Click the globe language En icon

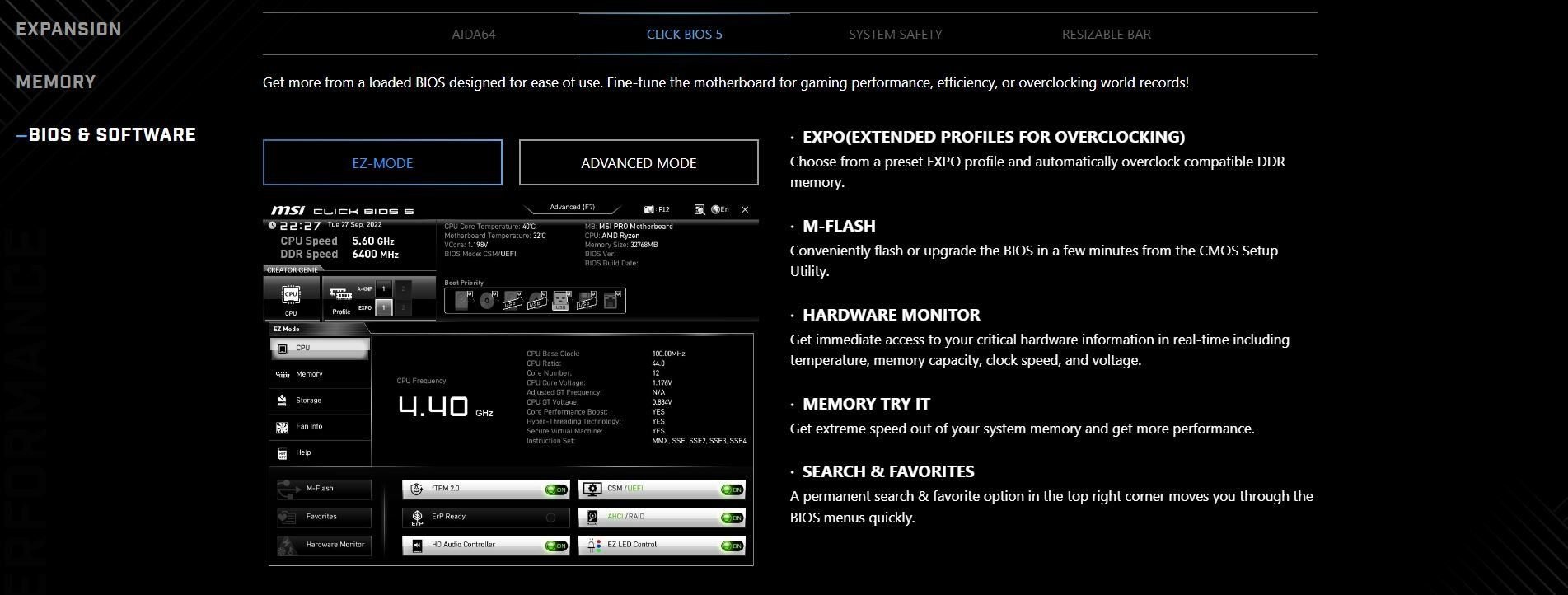(x=719, y=210)
